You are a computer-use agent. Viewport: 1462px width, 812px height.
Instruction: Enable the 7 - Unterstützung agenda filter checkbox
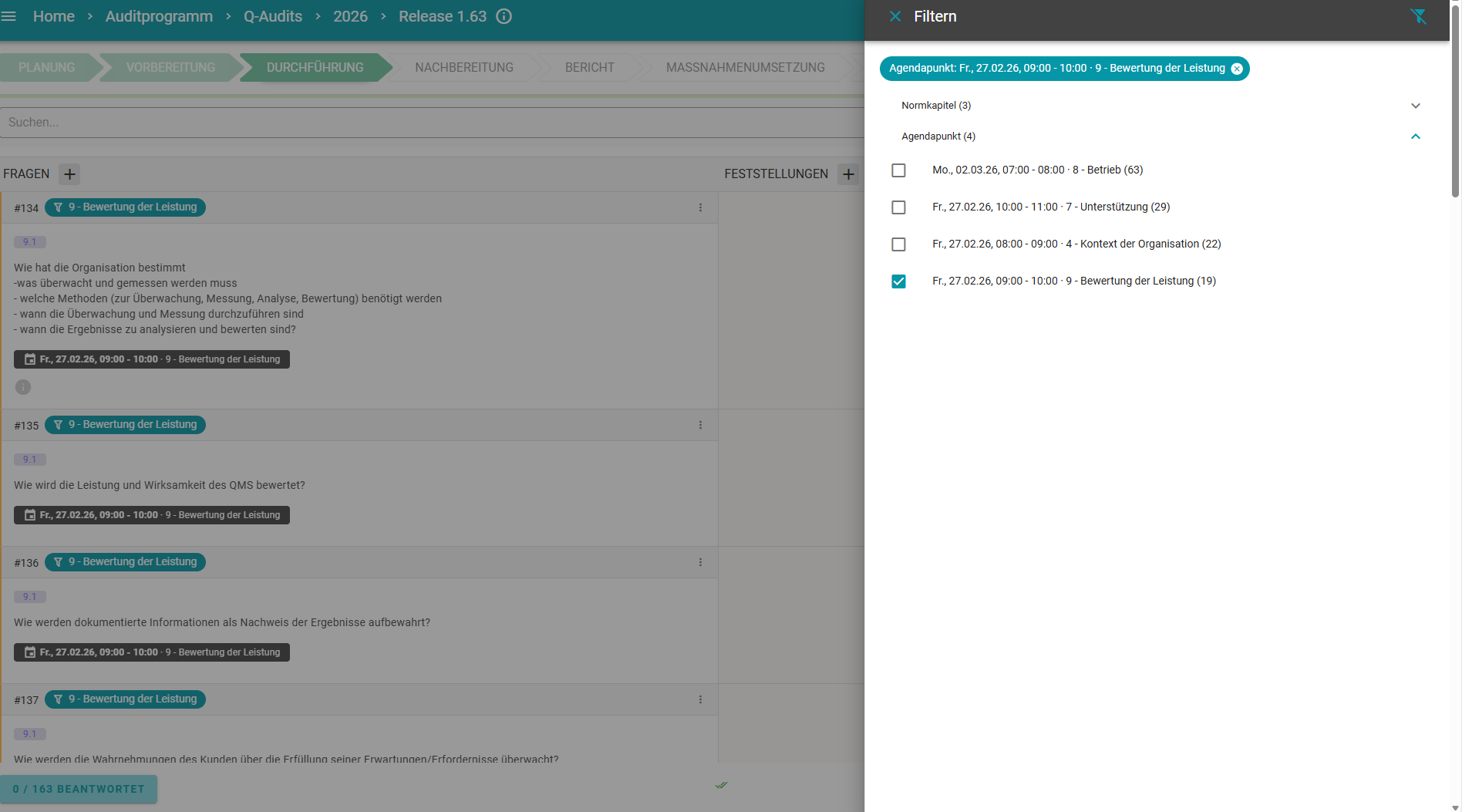pyautogui.click(x=898, y=207)
